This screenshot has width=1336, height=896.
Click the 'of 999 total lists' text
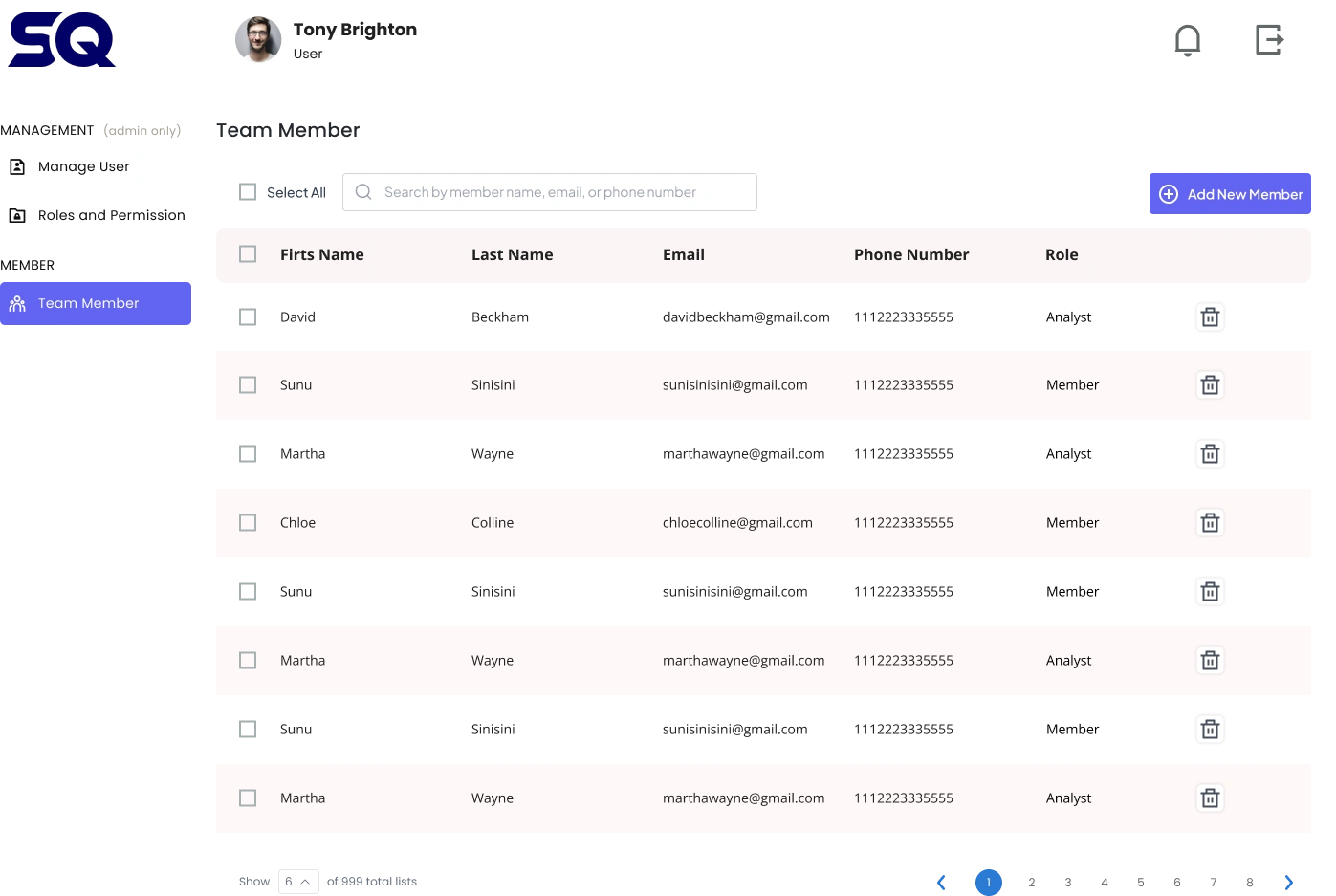pyautogui.click(x=372, y=882)
